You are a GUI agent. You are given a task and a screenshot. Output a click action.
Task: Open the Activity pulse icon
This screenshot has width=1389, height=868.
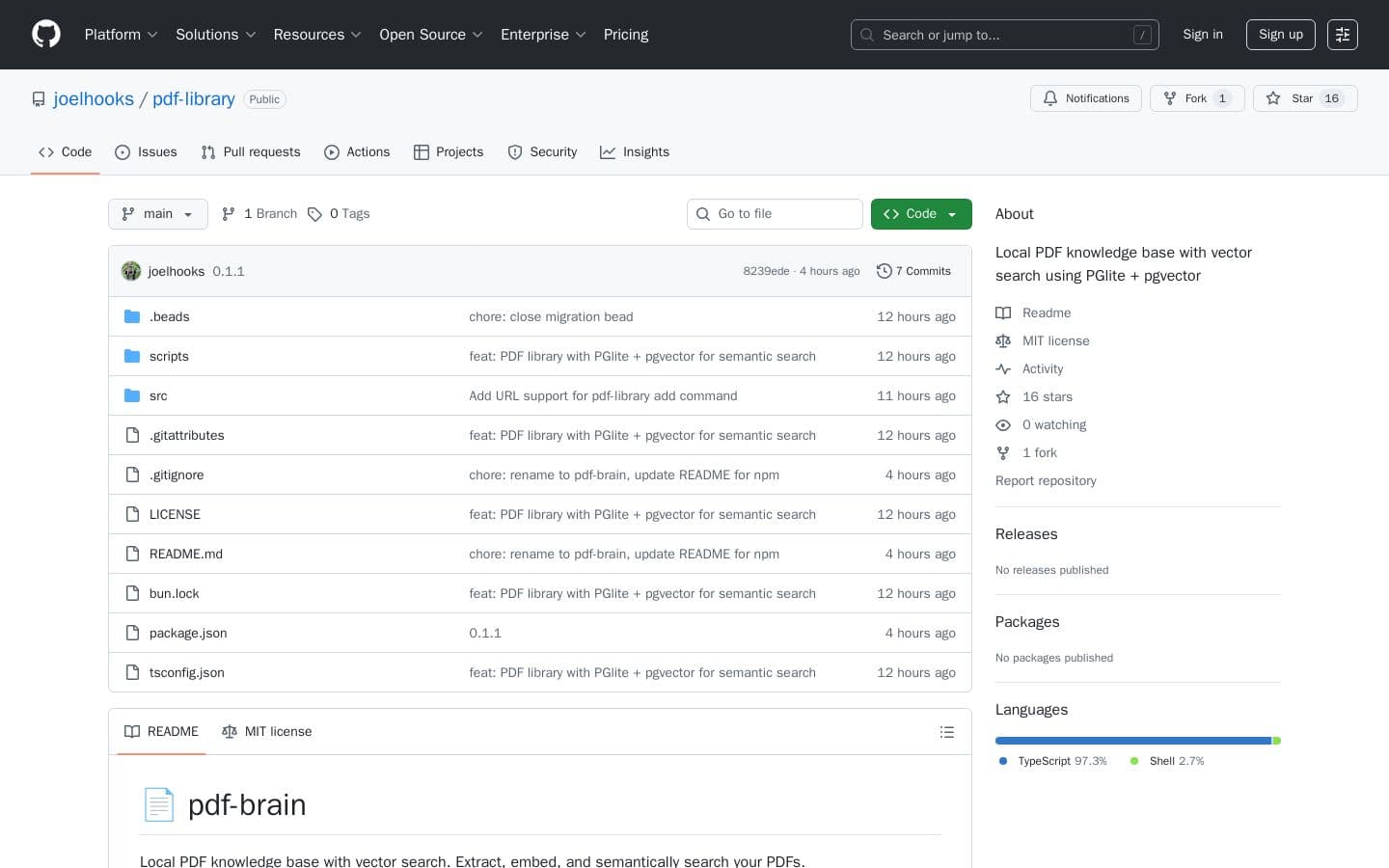[1003, 368]
